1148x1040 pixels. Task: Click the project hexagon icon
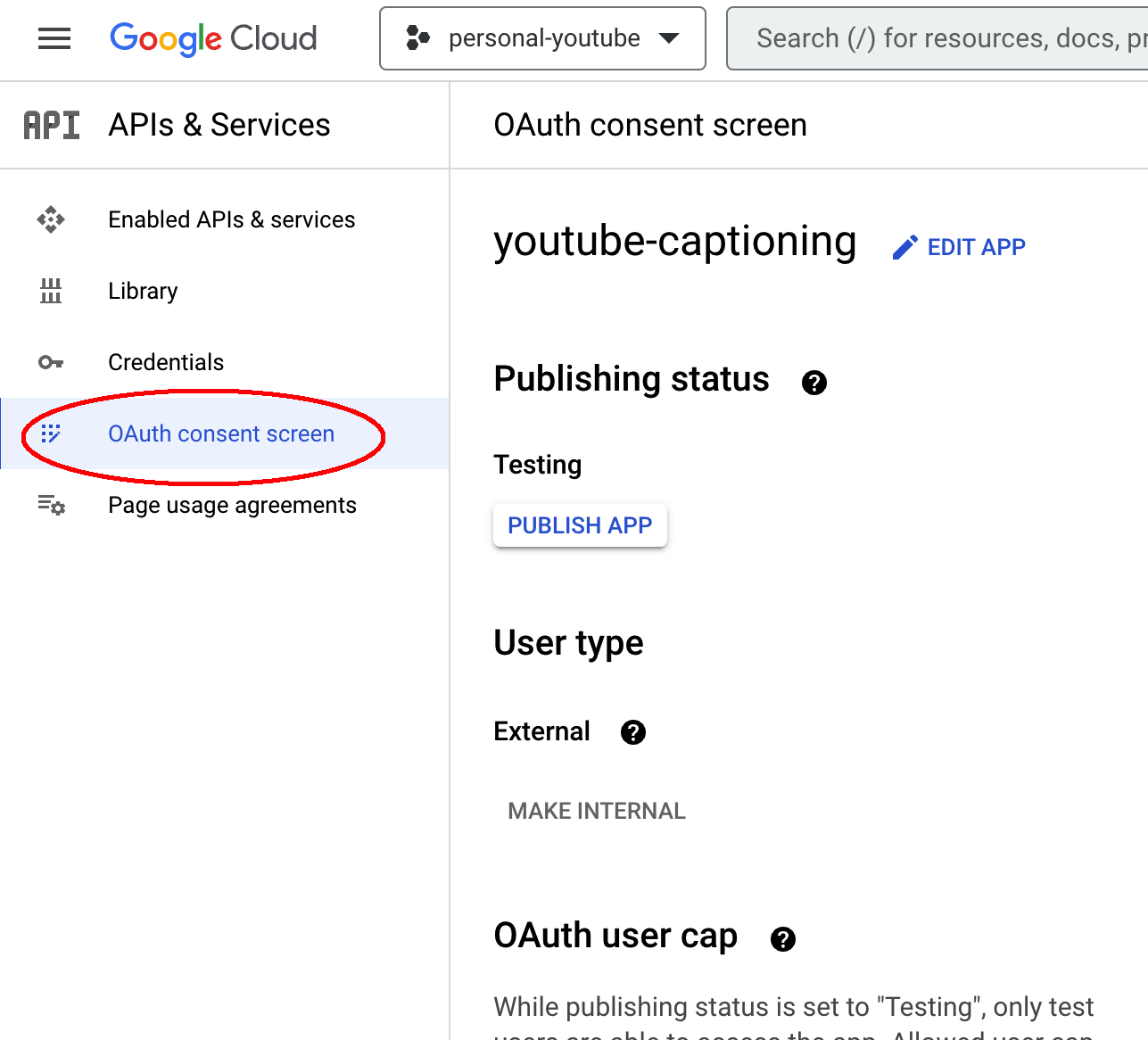pyautogui.click(x=417, y=38)
